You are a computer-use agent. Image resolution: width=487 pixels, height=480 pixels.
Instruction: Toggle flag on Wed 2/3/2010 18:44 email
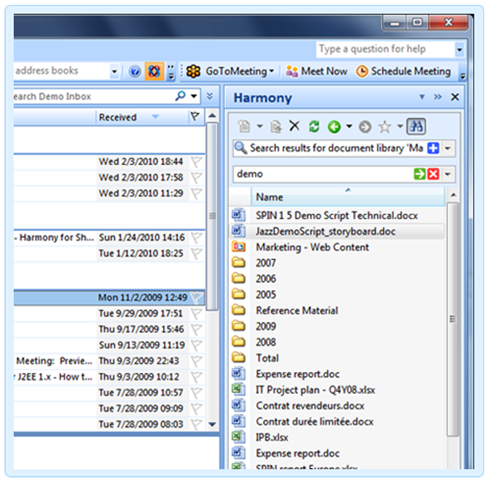click(x=196, y=162)
